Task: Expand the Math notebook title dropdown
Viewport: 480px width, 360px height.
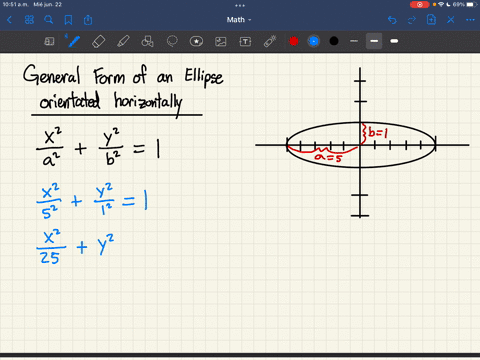Action: coord(239,20)
